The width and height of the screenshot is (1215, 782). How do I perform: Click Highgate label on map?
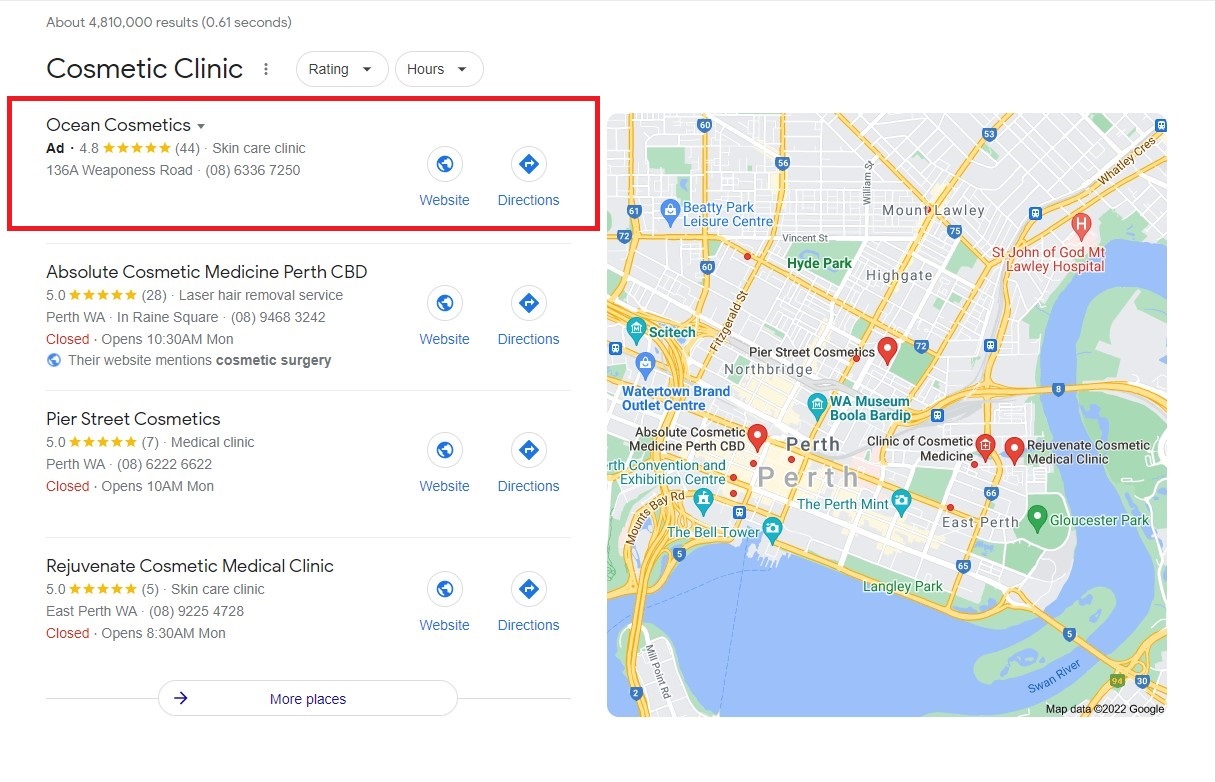[x=899, y=275]
